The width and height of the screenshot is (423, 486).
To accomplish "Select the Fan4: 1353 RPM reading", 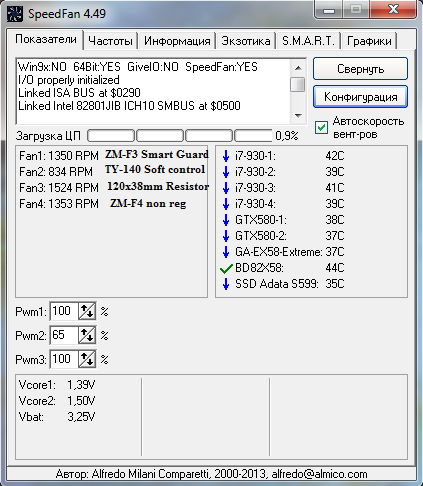I will [x=59, y=204].
